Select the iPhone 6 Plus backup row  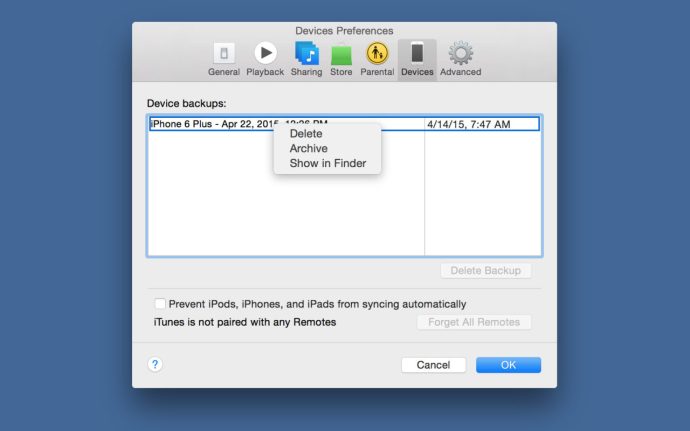pos(344,124)
